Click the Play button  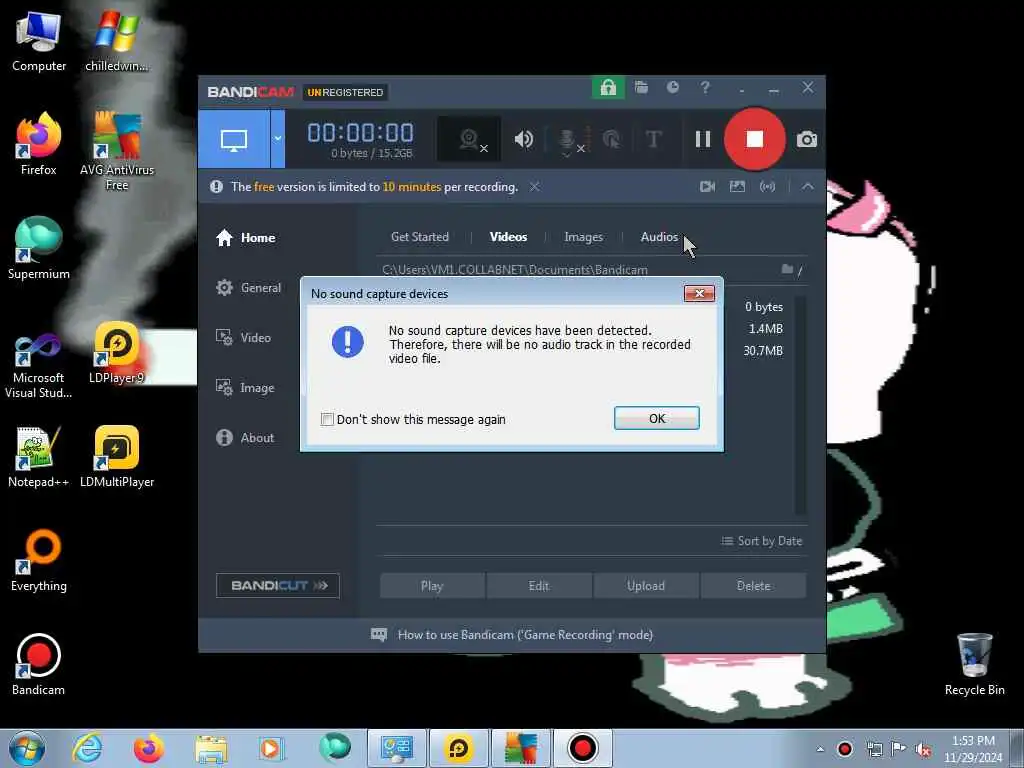click(x=432, y=586)
